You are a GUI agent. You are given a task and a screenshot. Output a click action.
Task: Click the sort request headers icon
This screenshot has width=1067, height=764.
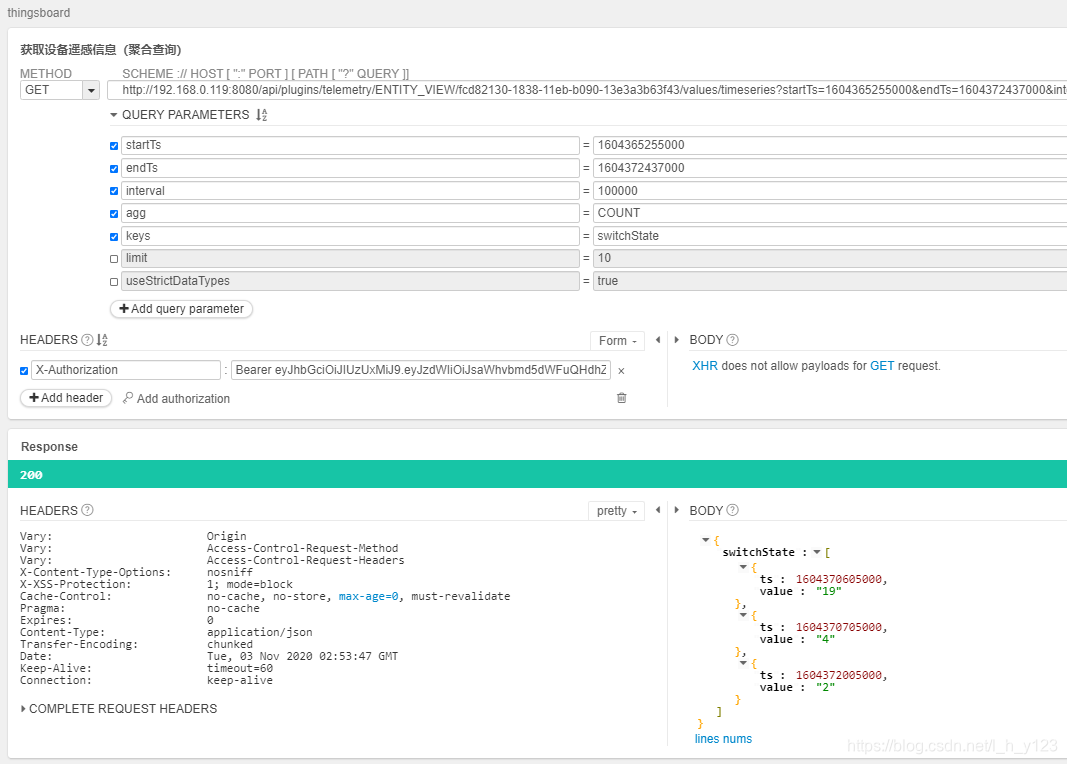coord(102,339)
